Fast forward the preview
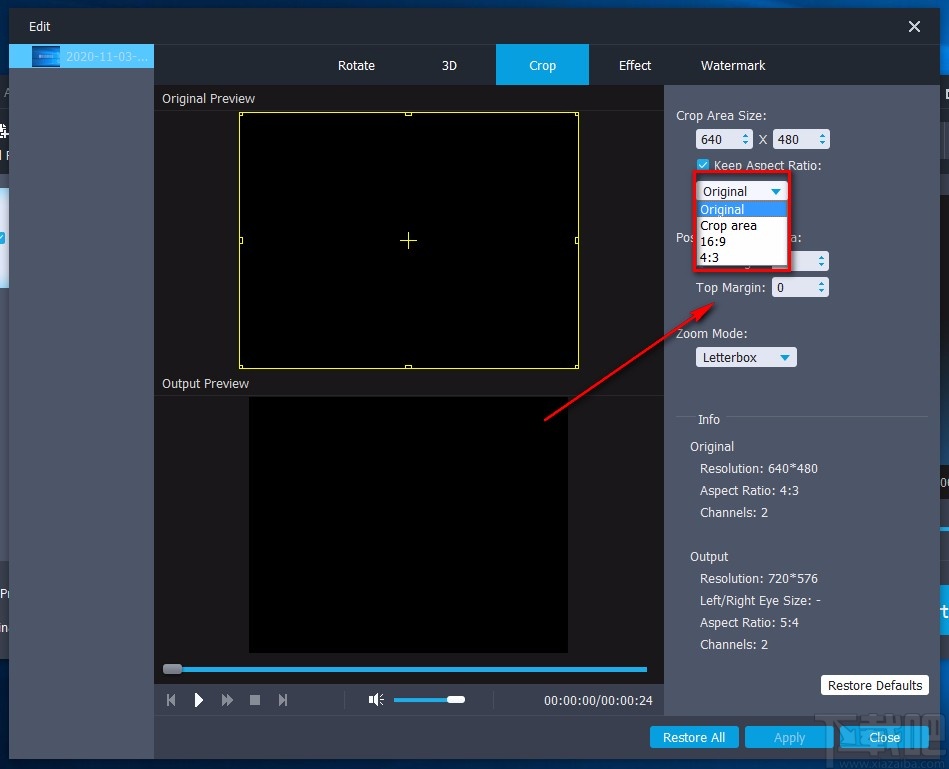The width and height of the screenshot is (949, 769). (x=227, y=700)
